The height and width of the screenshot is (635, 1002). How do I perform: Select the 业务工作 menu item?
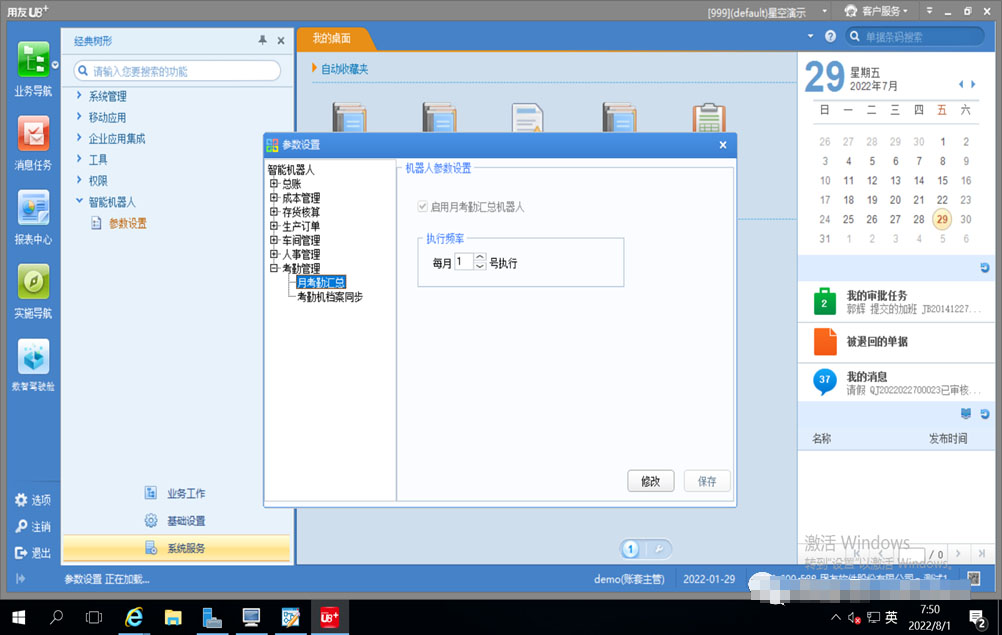click(x=185, y=493)
